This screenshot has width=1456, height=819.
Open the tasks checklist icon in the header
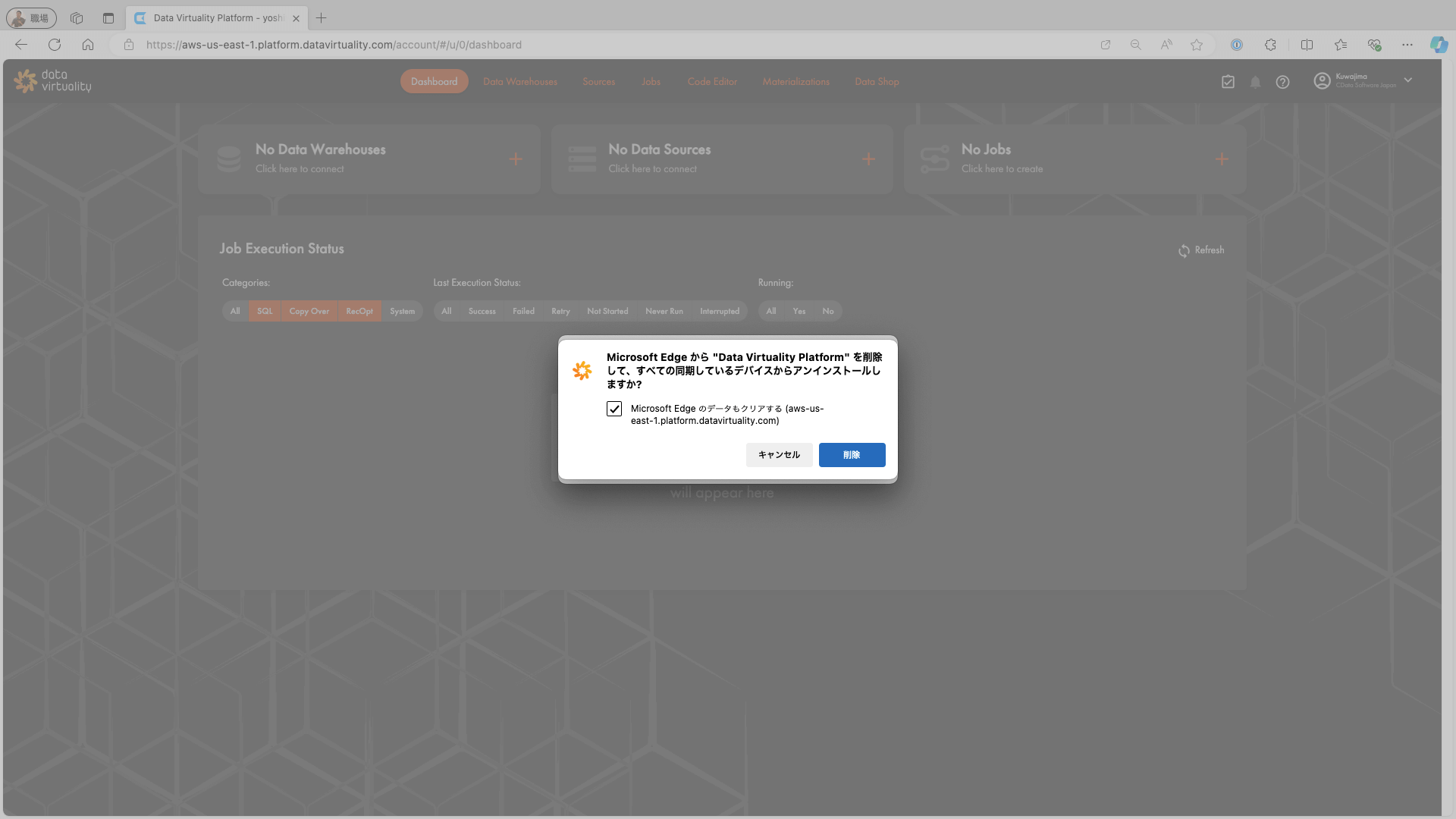coord(1228,82)
